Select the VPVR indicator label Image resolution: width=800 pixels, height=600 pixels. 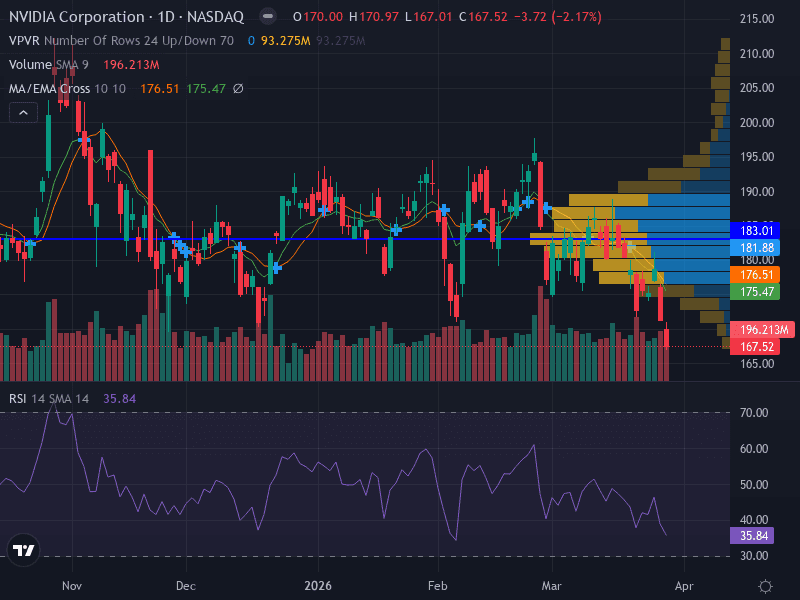click(24, 41)
